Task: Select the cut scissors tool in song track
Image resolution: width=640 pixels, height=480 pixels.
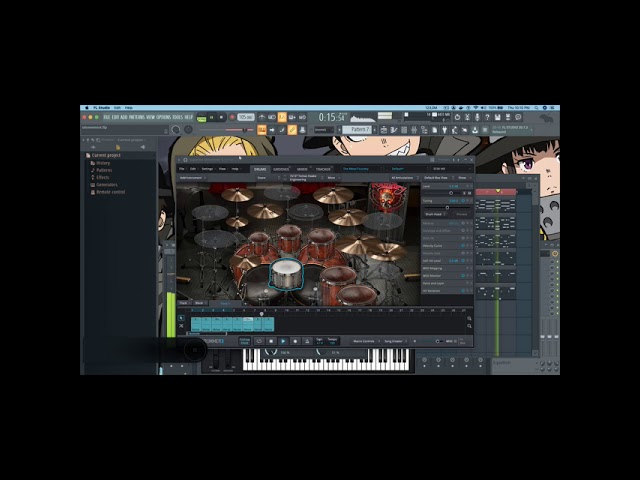Action: pyautogui.click(x=181, y=326)
